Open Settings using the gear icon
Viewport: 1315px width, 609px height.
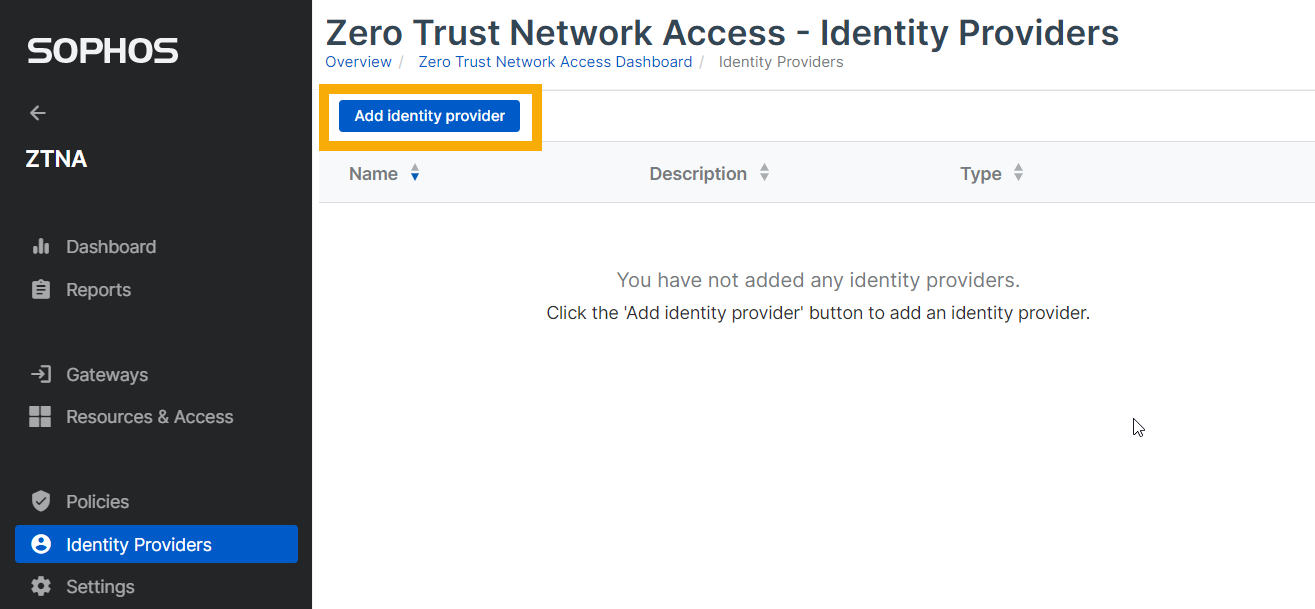point(41,586)
